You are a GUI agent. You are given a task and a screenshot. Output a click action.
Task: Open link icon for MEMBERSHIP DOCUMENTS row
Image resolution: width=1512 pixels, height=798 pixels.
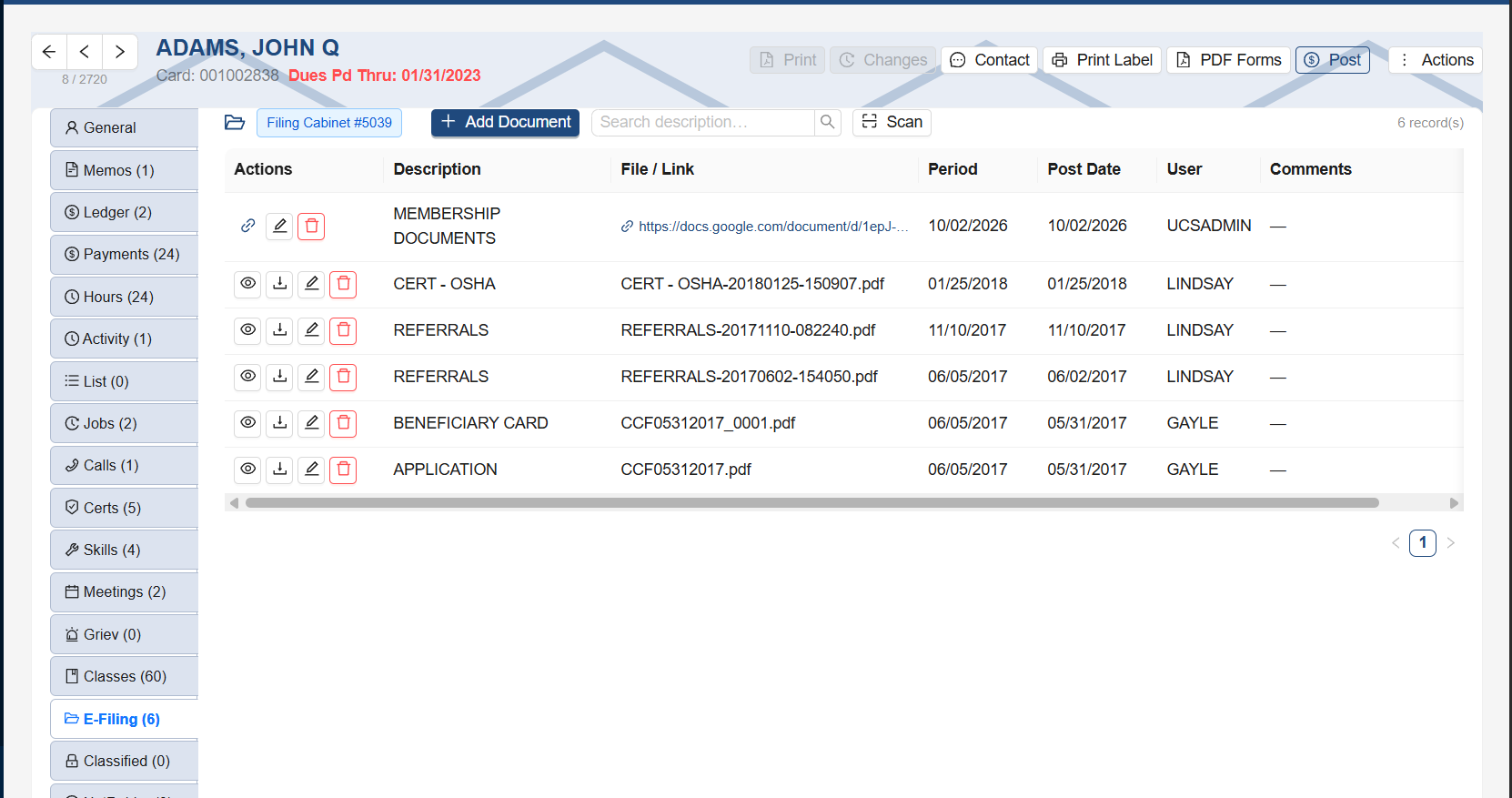point(247,226)
